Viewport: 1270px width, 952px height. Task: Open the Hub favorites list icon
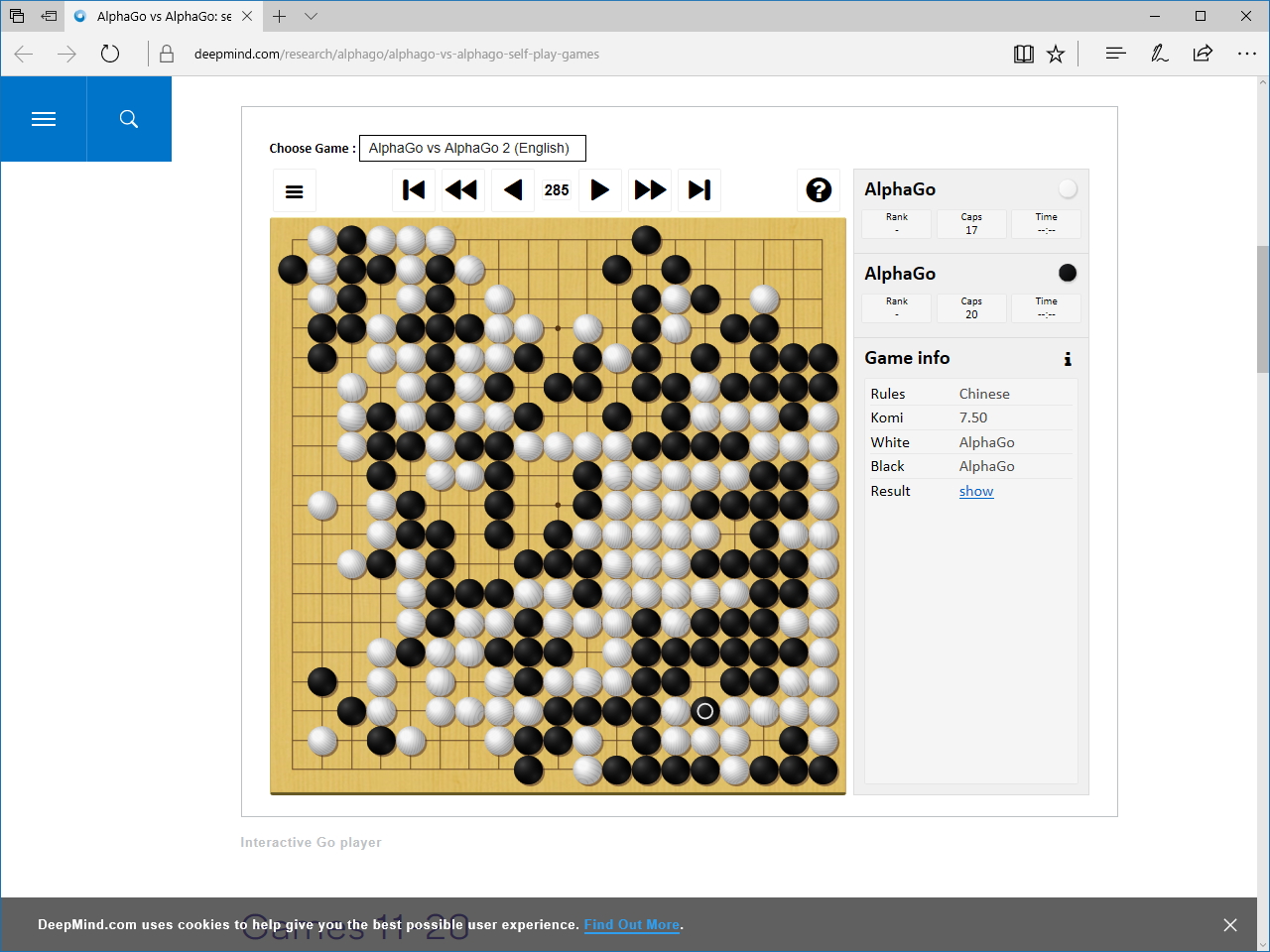1116,54
